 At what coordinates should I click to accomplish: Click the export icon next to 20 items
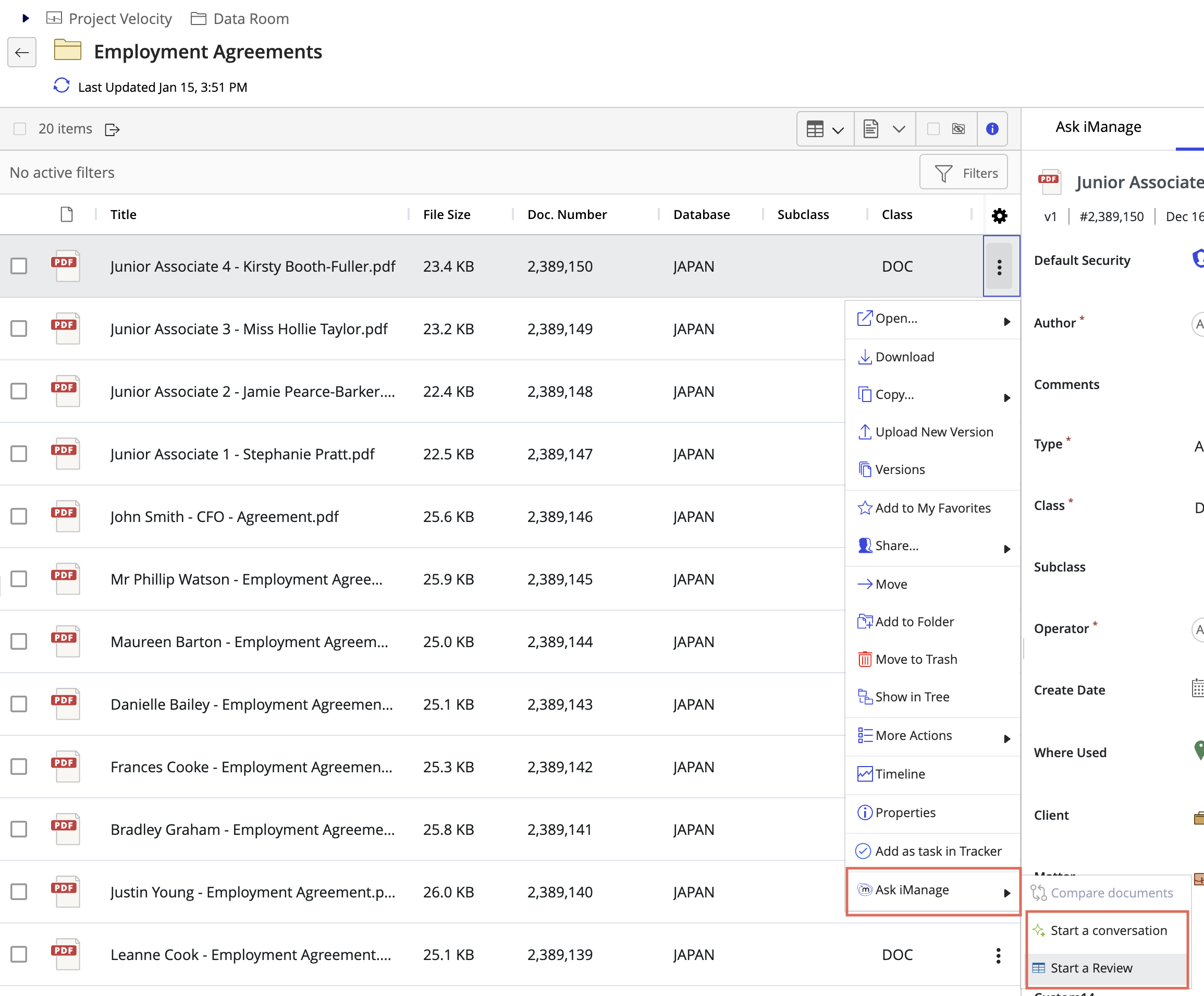coord(113,130)
